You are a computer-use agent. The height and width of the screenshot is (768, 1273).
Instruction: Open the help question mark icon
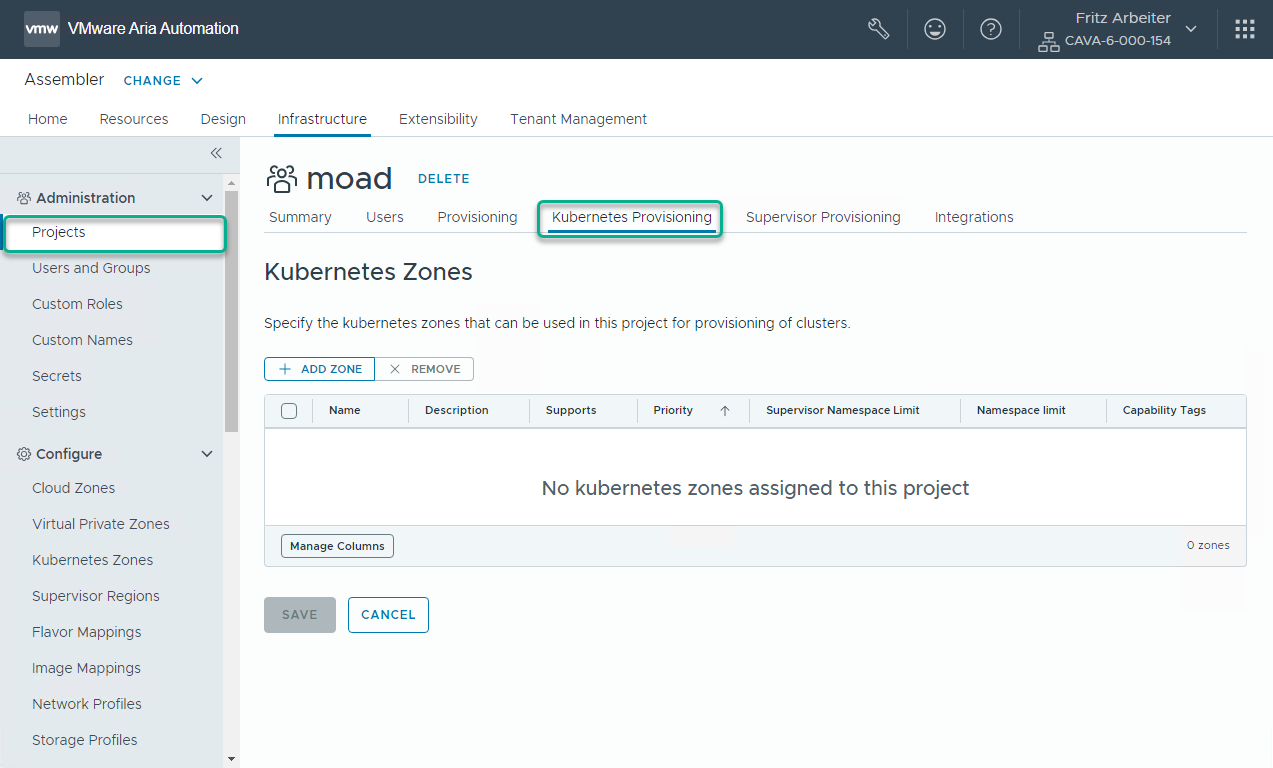click(991, 29)
